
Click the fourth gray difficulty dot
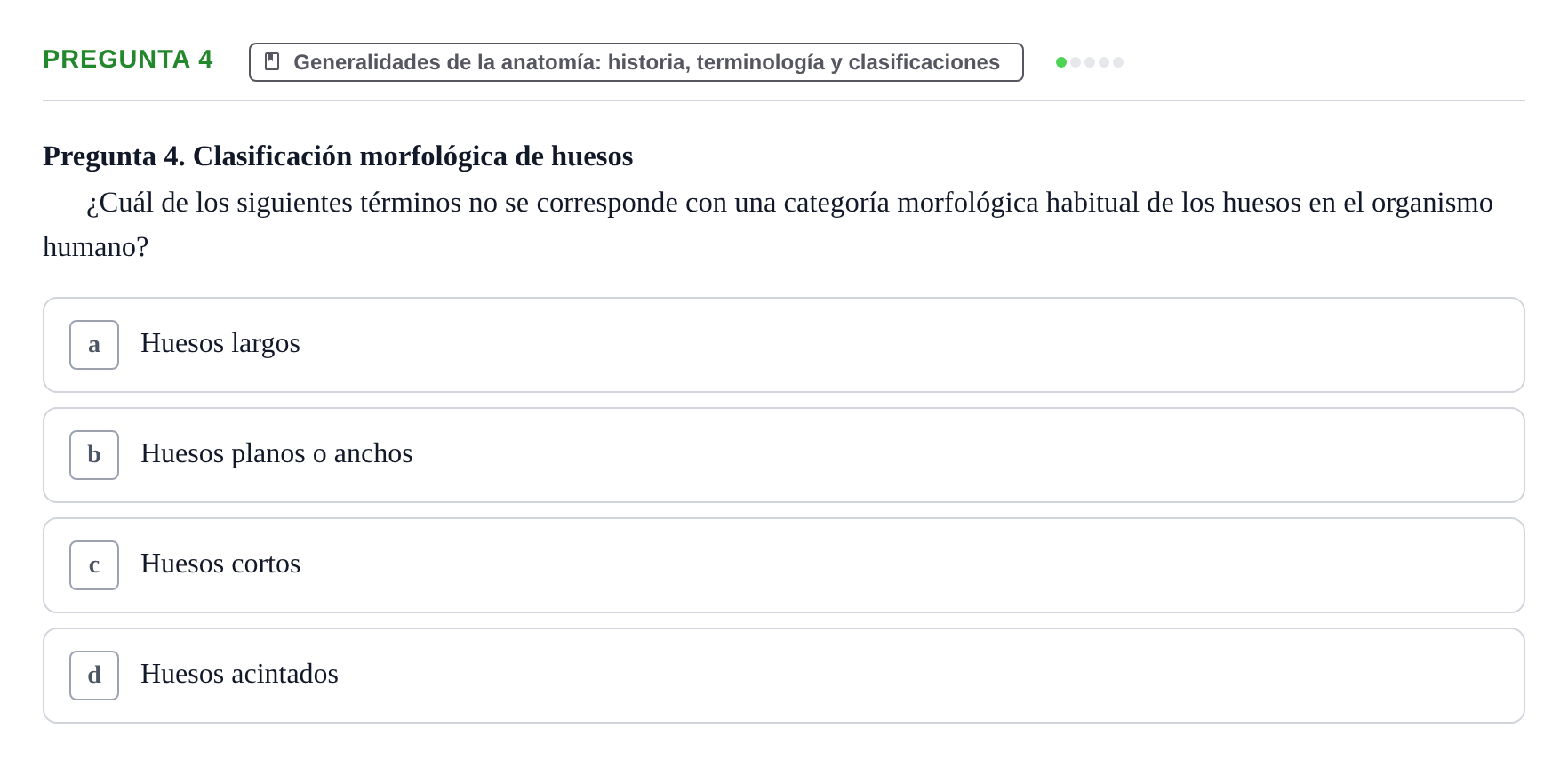point(1104,62)
